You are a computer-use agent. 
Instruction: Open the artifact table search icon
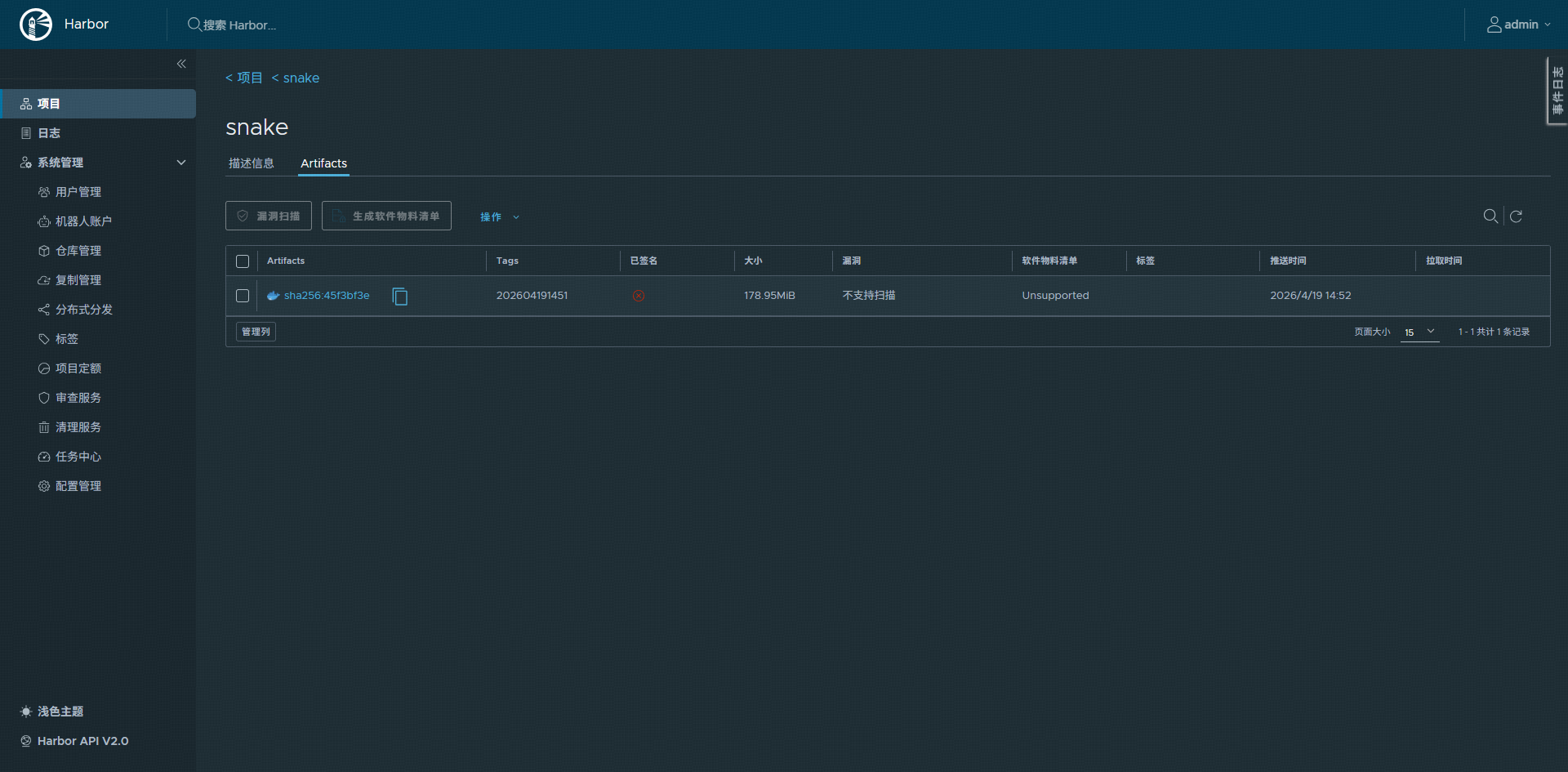tap(1490, 216)
